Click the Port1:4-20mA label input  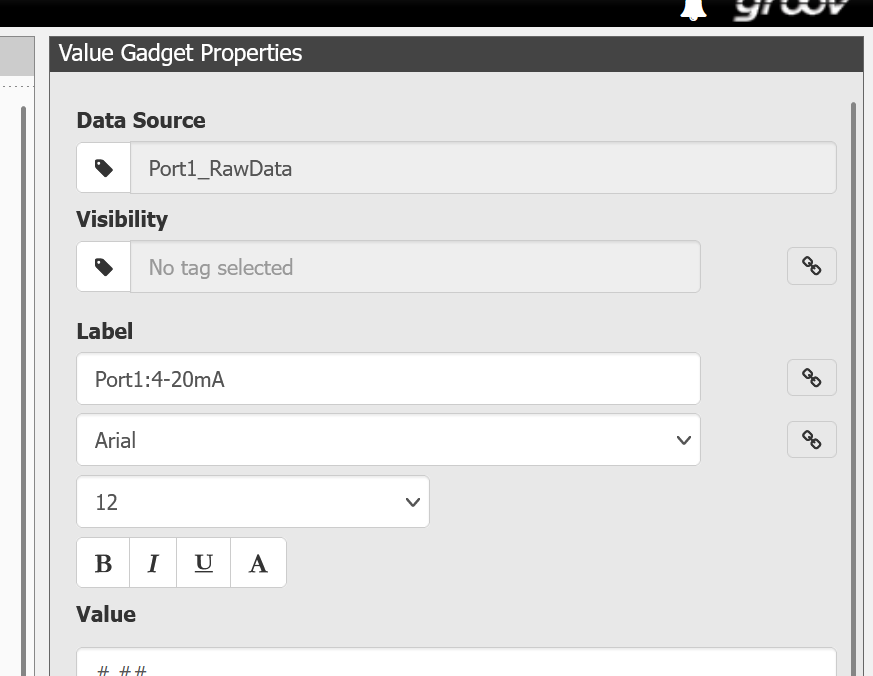(388, 379)
